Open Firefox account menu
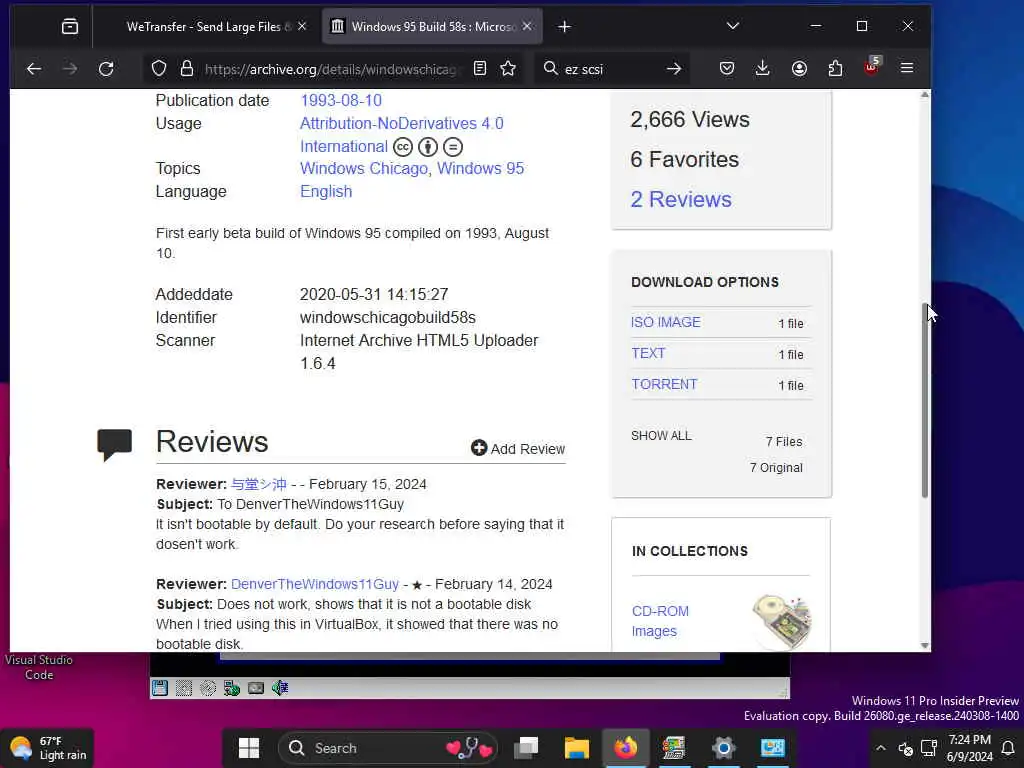The height and width of the screenshot is (768, 1024). coord(799,69)
